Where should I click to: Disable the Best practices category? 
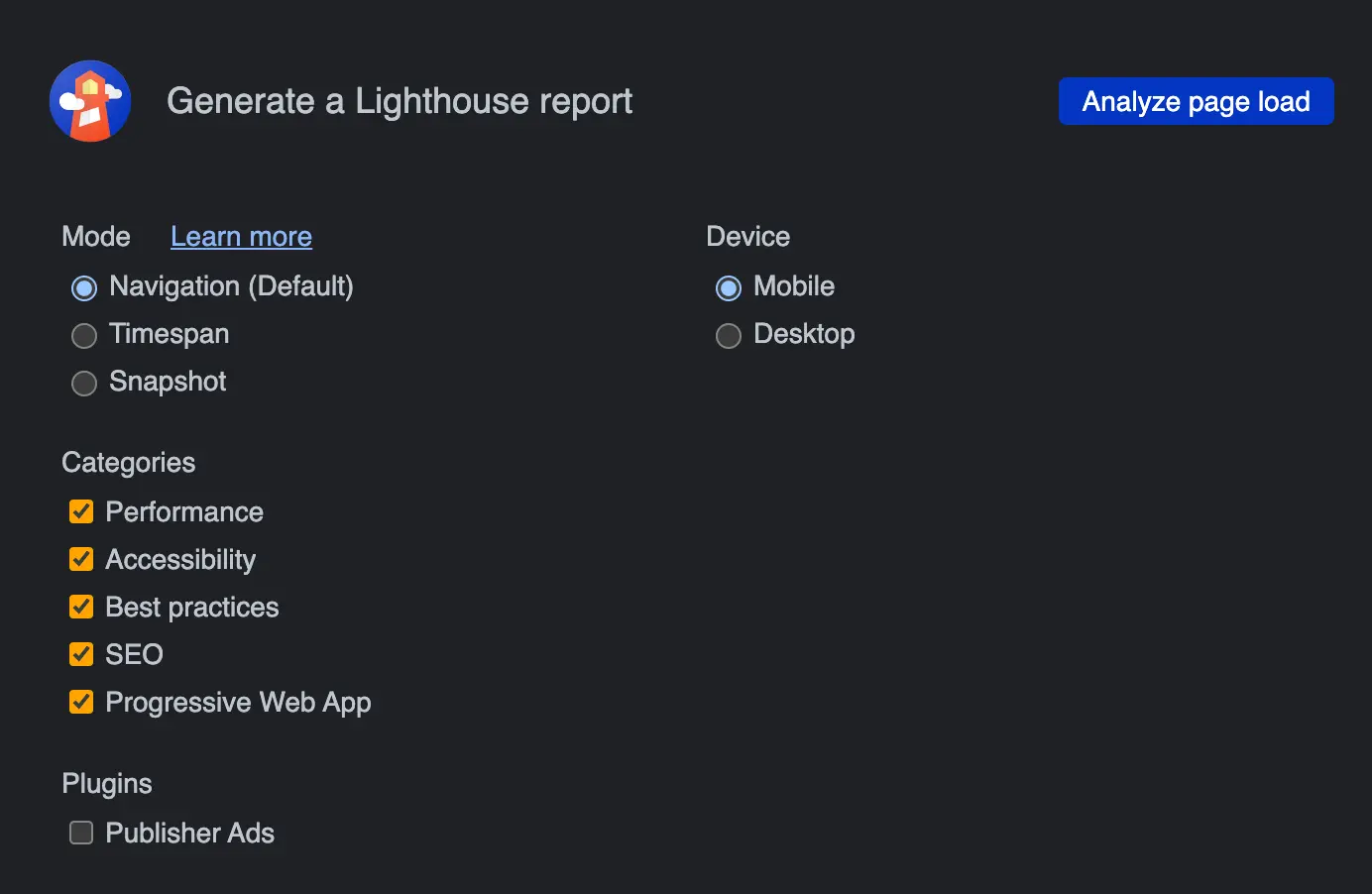[81, 607]
